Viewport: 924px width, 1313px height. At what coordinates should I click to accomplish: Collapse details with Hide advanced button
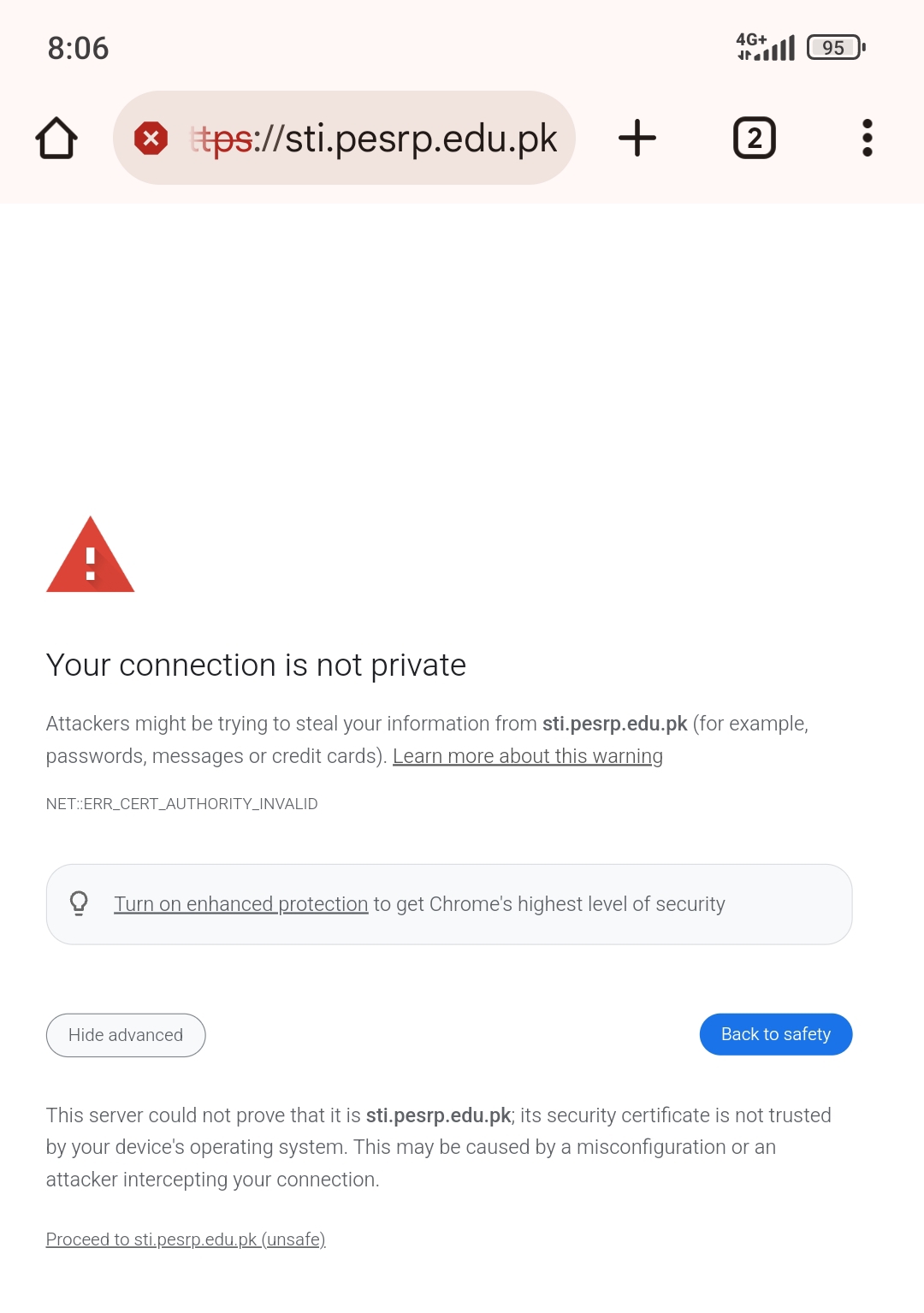tap(126, 1035)
